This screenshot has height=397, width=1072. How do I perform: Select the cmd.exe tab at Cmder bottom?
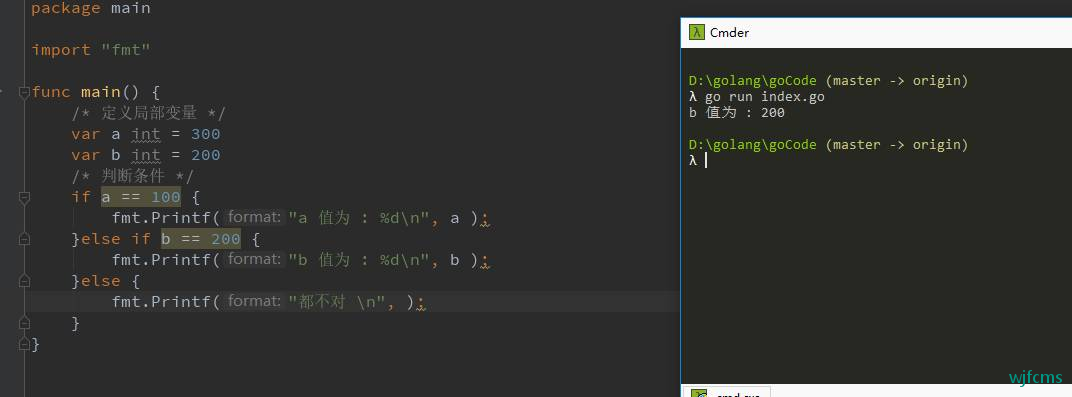pyautogui.click(x=727, y=393)
